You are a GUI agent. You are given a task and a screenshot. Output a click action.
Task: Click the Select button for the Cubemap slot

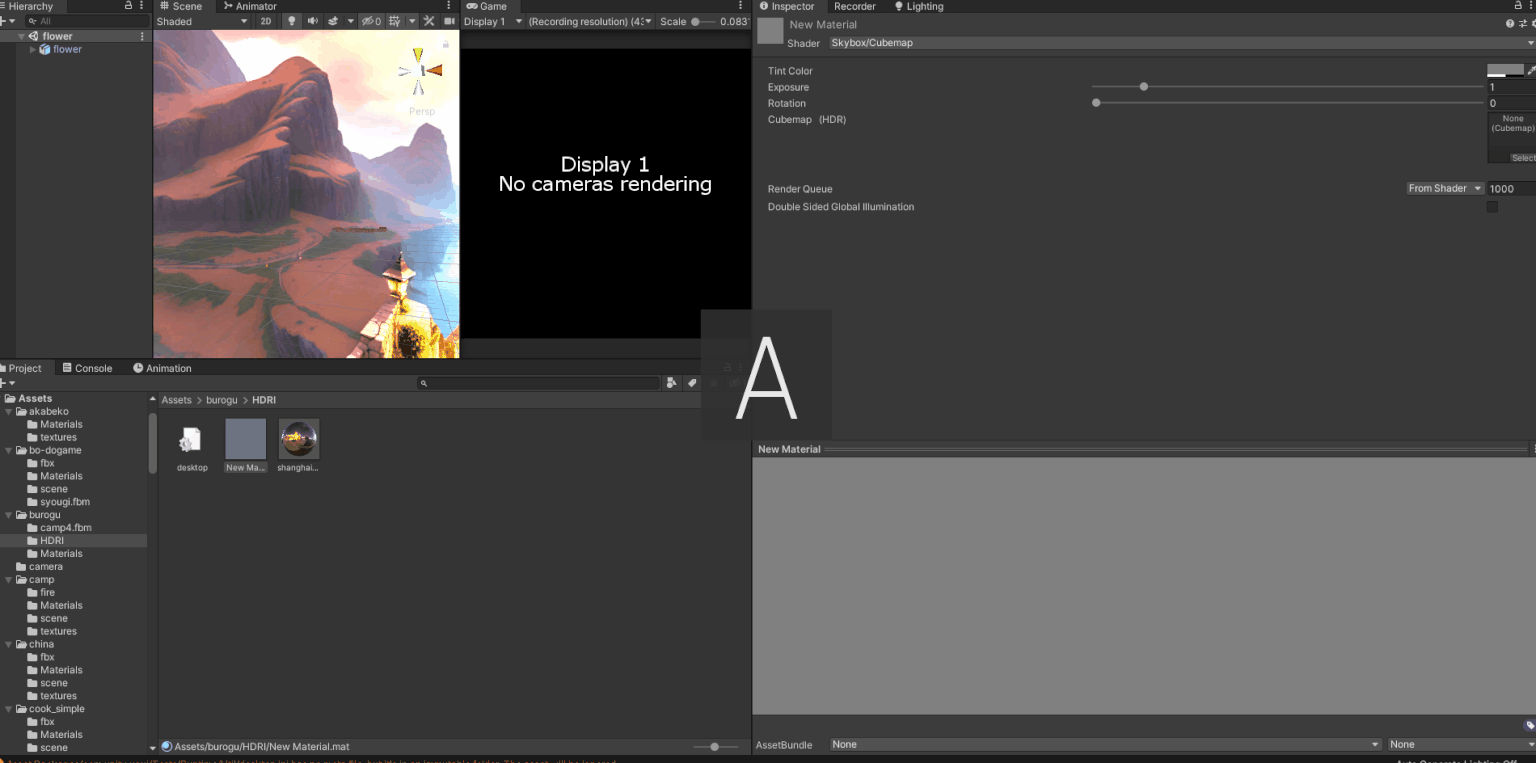(x=1523, y=157)
